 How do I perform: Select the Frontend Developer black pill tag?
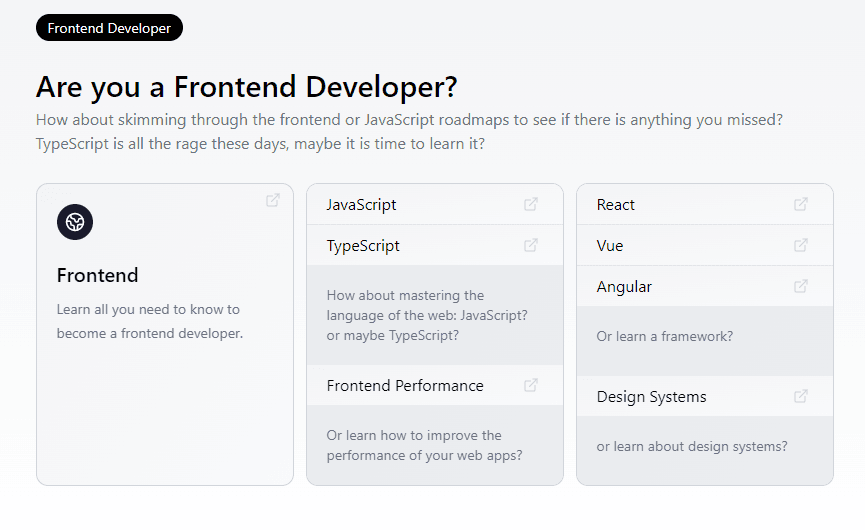click(109, 28)
